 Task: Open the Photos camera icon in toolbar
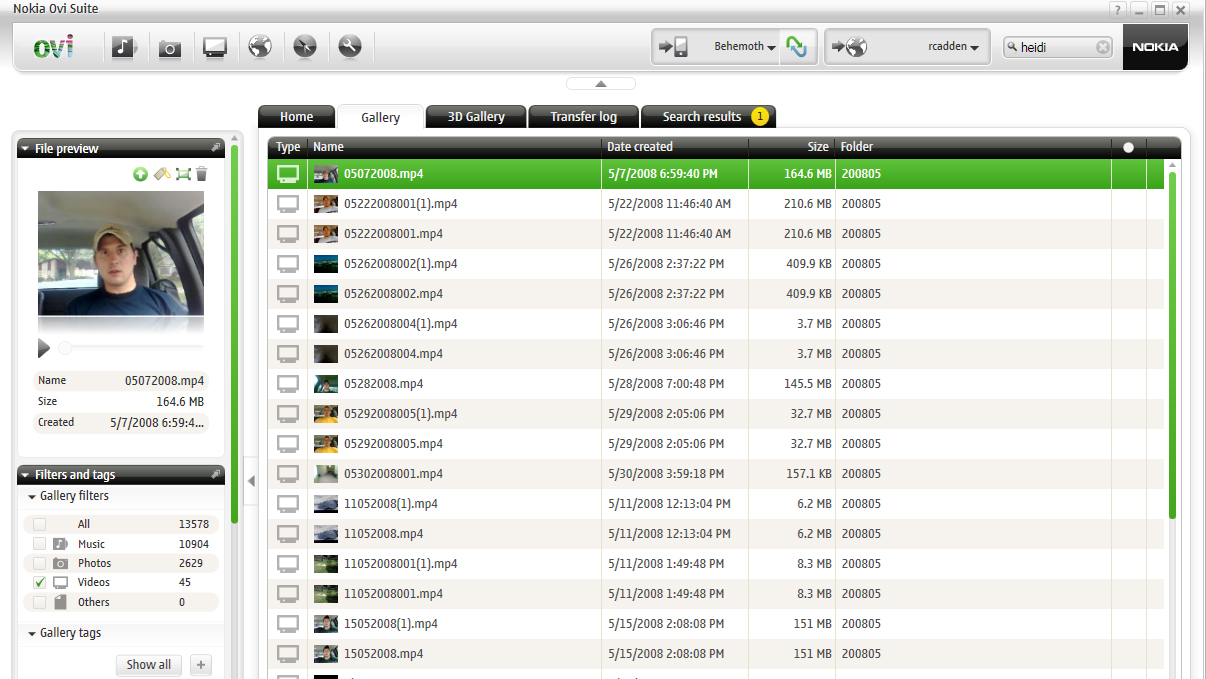pyautogui.click(x=170, y=47)
